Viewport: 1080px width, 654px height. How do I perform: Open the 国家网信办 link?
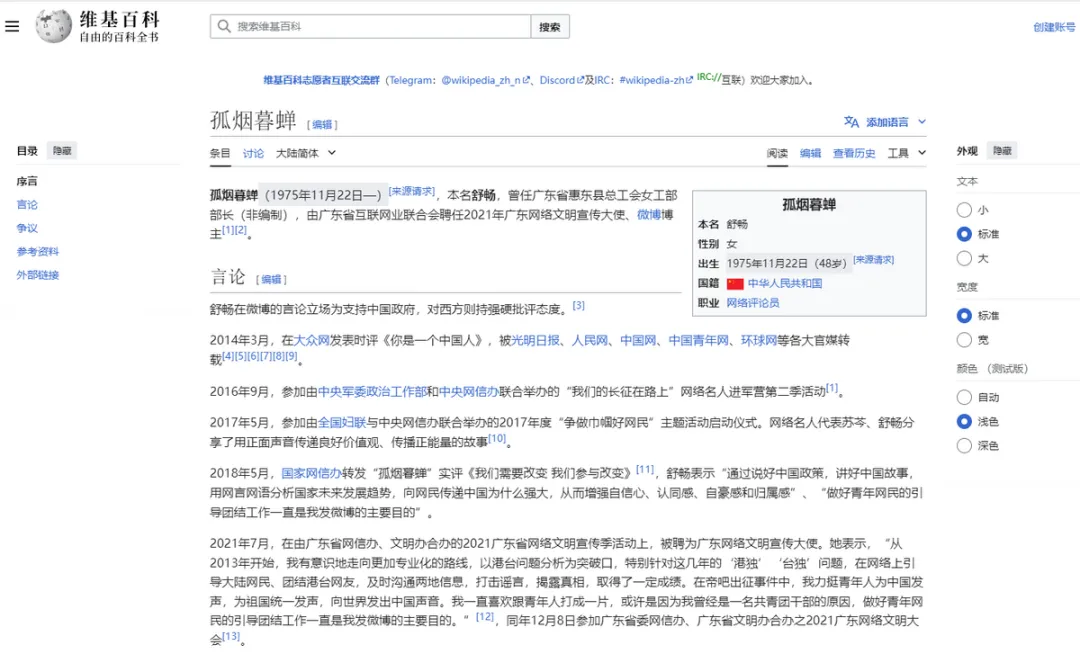311,474
